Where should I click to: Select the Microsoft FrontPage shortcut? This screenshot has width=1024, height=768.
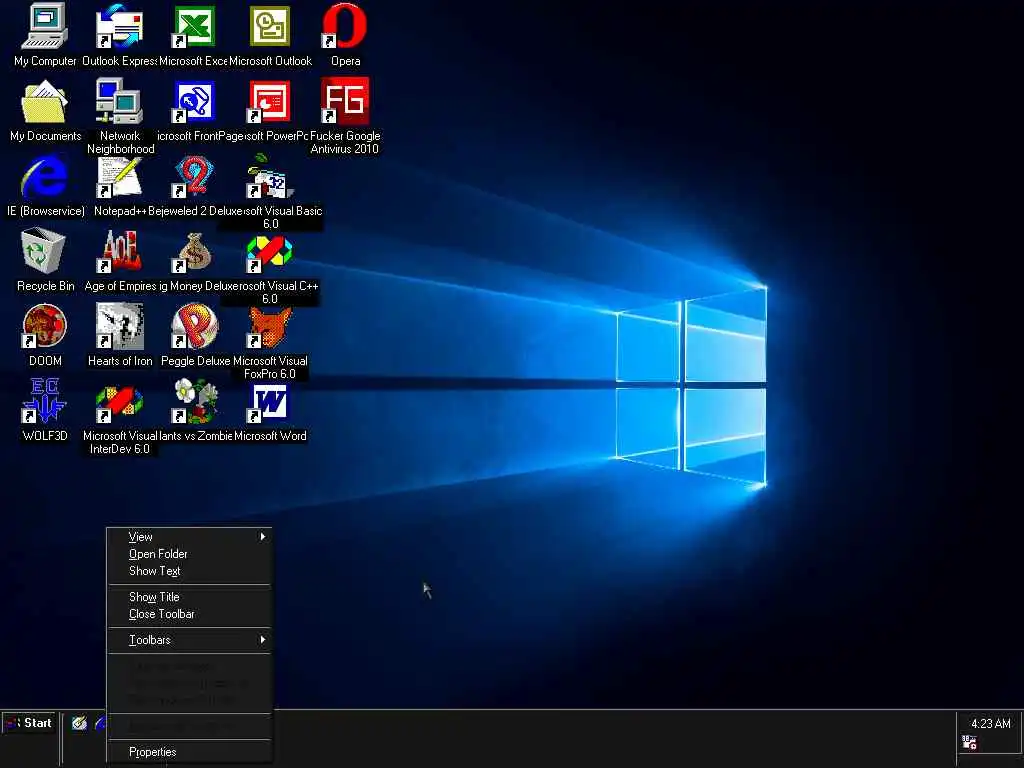coord(194,101)
